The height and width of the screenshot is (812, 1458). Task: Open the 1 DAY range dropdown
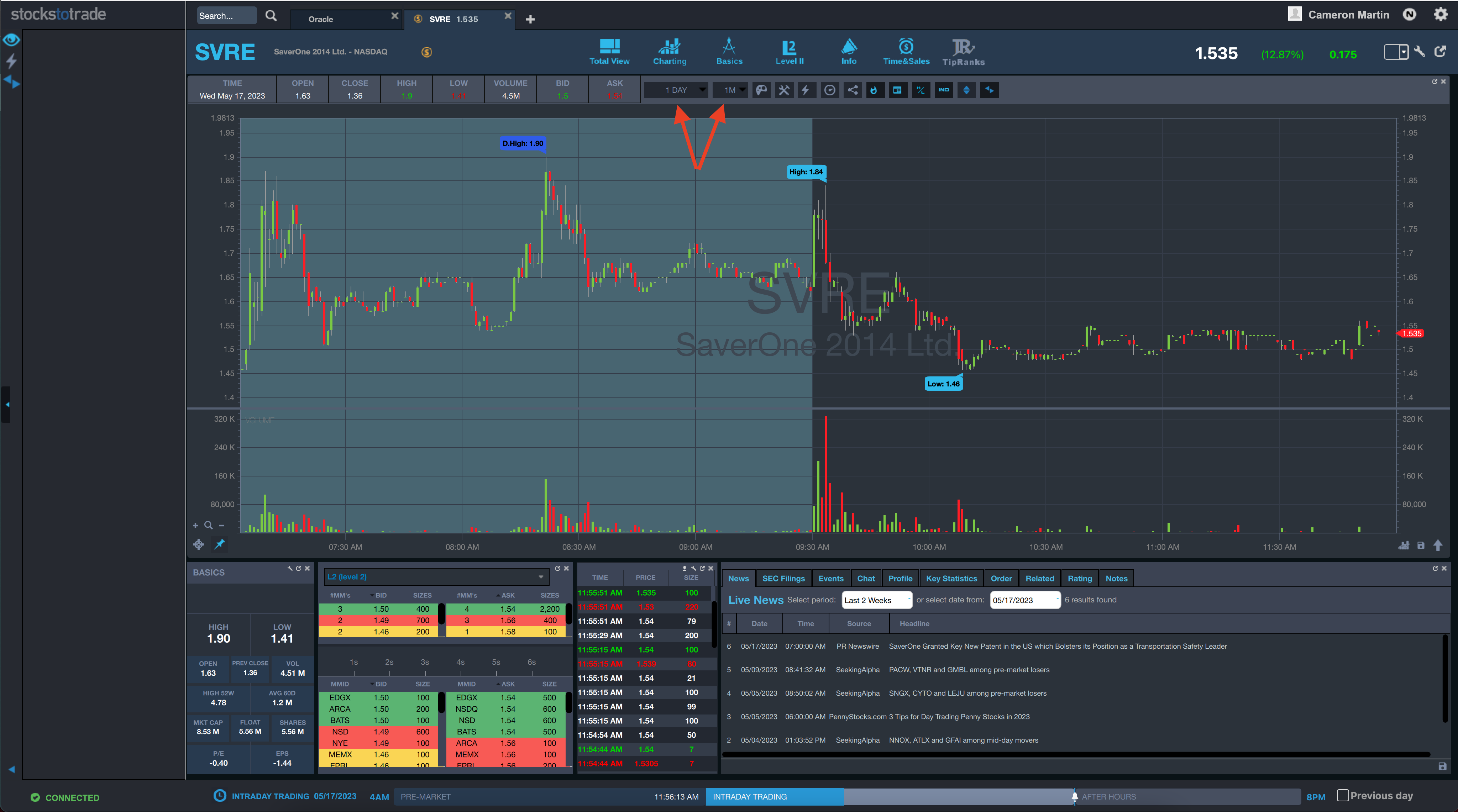[x=676, y=90]
